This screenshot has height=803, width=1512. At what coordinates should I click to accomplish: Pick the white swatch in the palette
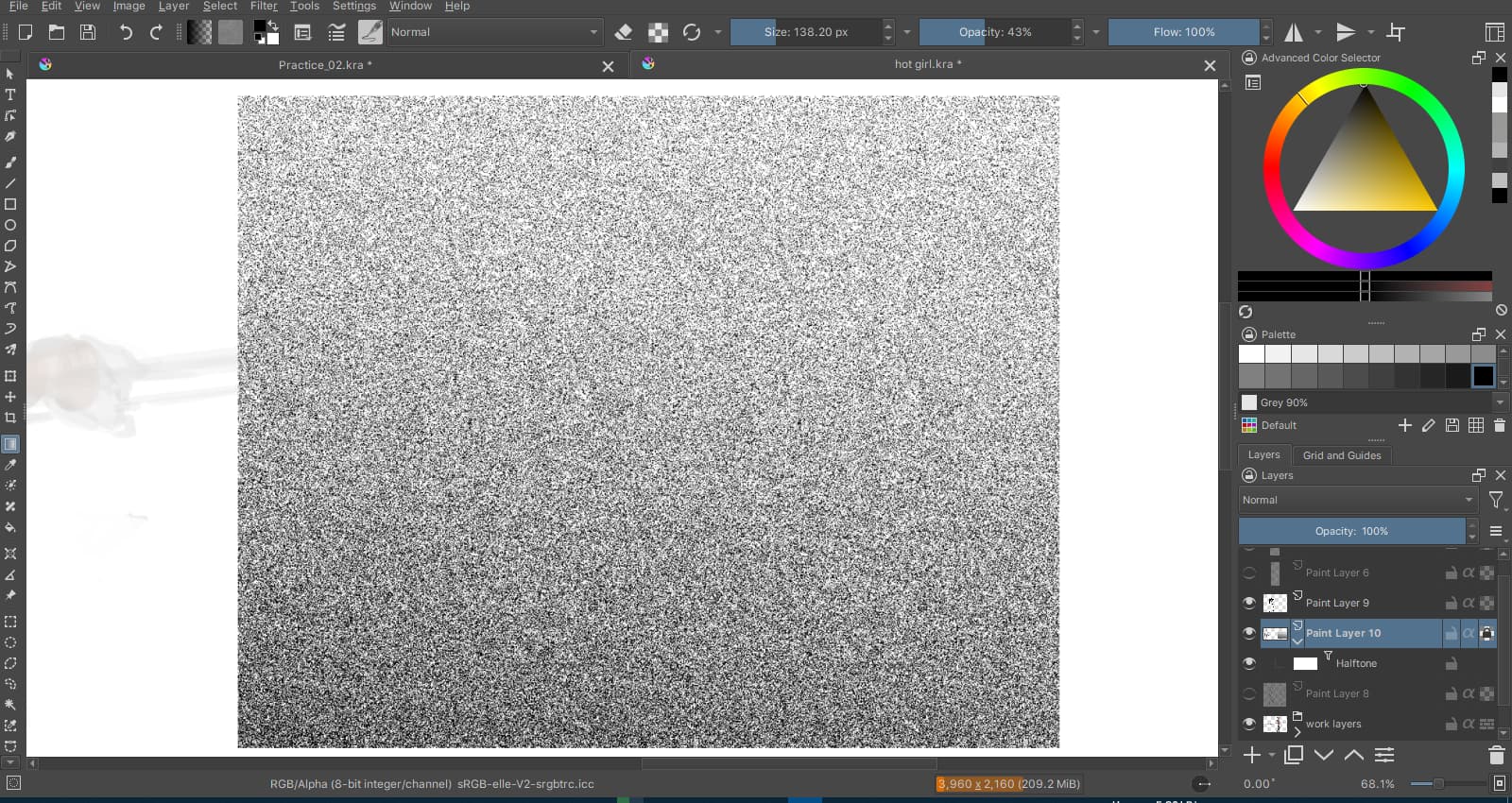[1251, 353]
